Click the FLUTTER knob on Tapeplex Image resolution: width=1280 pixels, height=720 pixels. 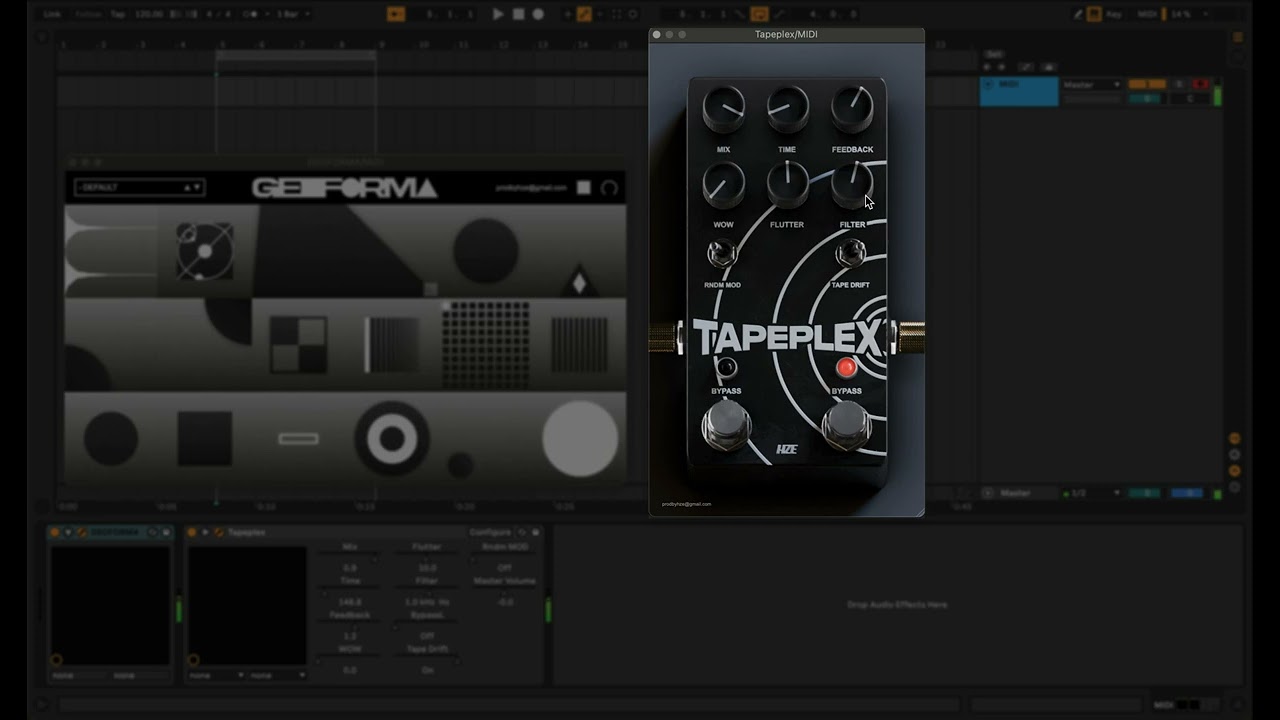[x=788, y=185]
